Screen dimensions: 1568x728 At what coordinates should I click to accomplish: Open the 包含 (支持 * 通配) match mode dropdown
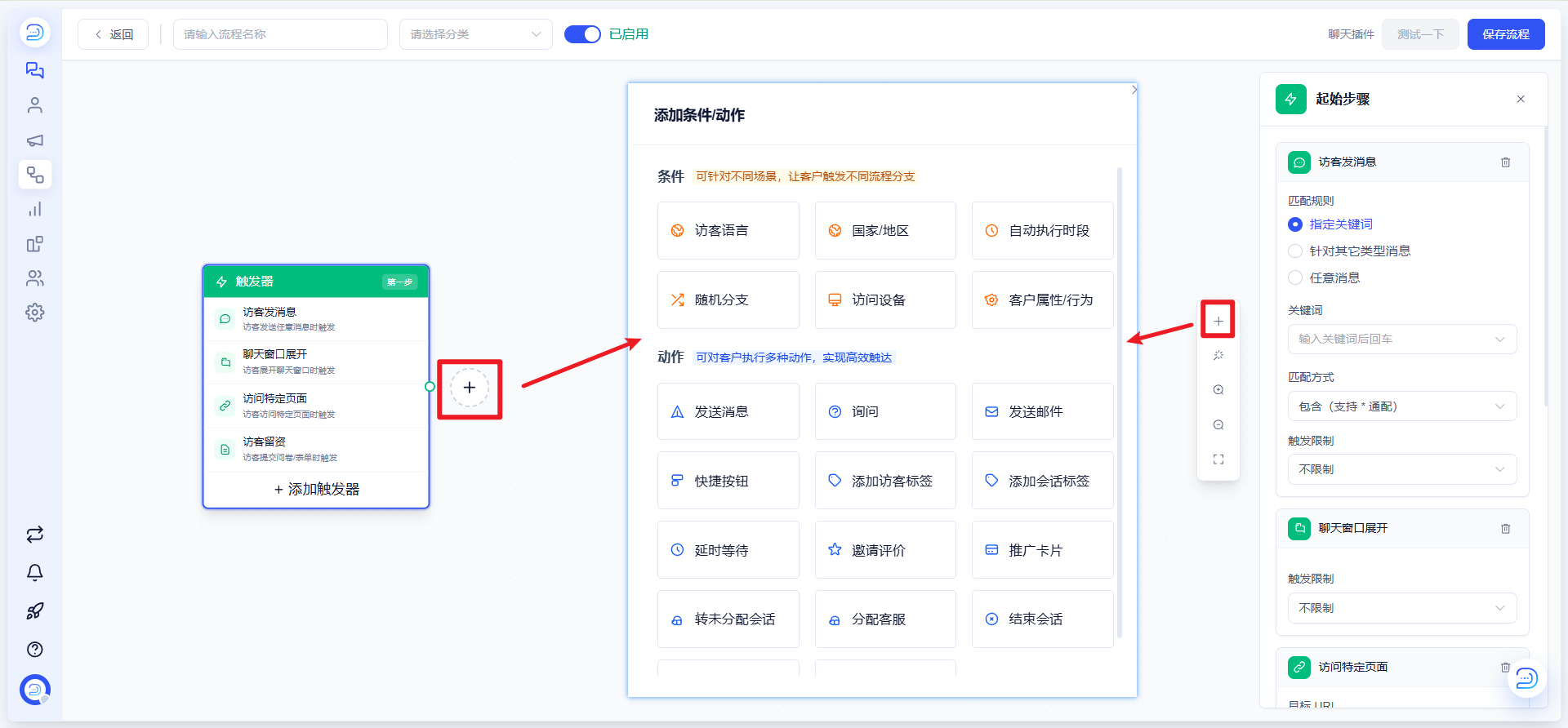[1402, 406]
